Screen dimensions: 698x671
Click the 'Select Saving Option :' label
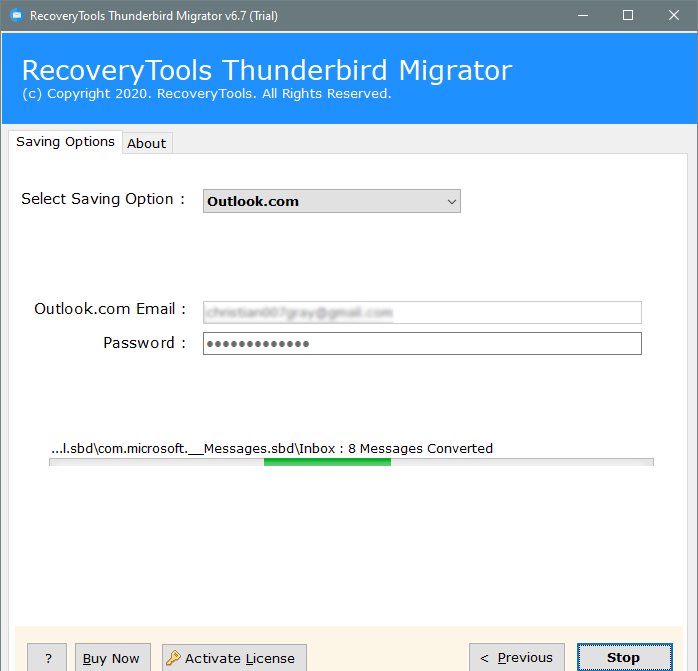tap(103, 199)
